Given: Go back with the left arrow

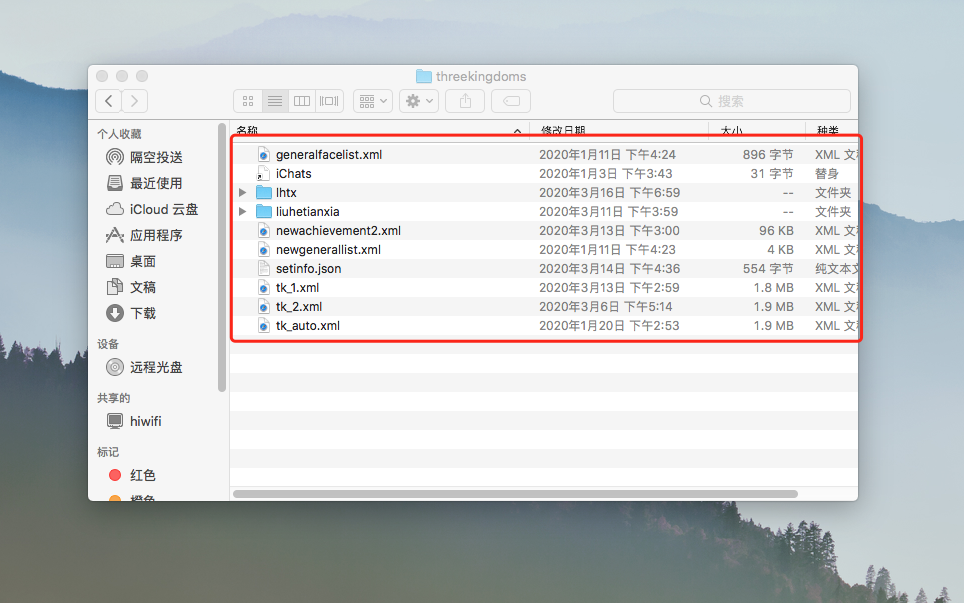Looking at the screenshot, I should pyautogui.click(x=109, y=101).
